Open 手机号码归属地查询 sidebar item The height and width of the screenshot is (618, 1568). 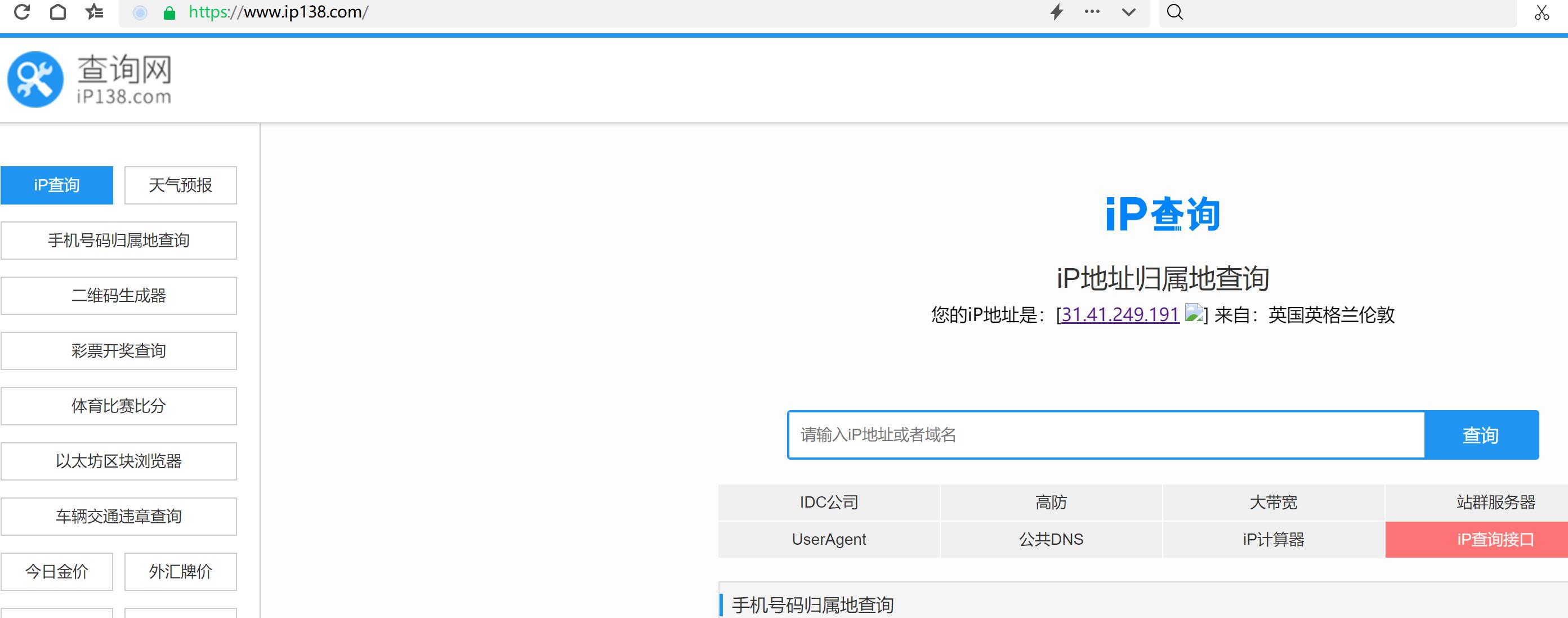pyautogui.click(x=119, y=241)
